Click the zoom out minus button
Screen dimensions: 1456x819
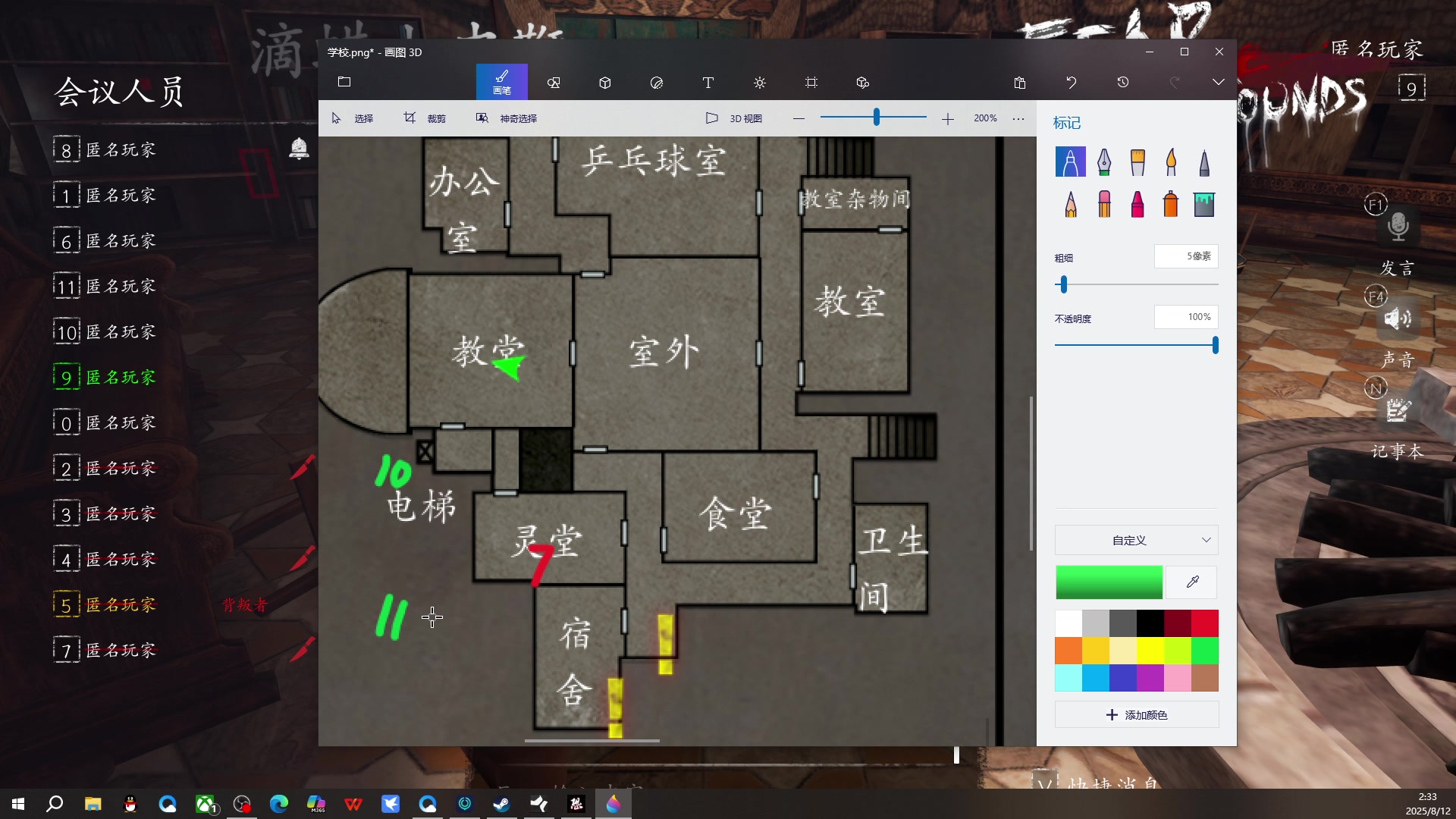[799, 118]
